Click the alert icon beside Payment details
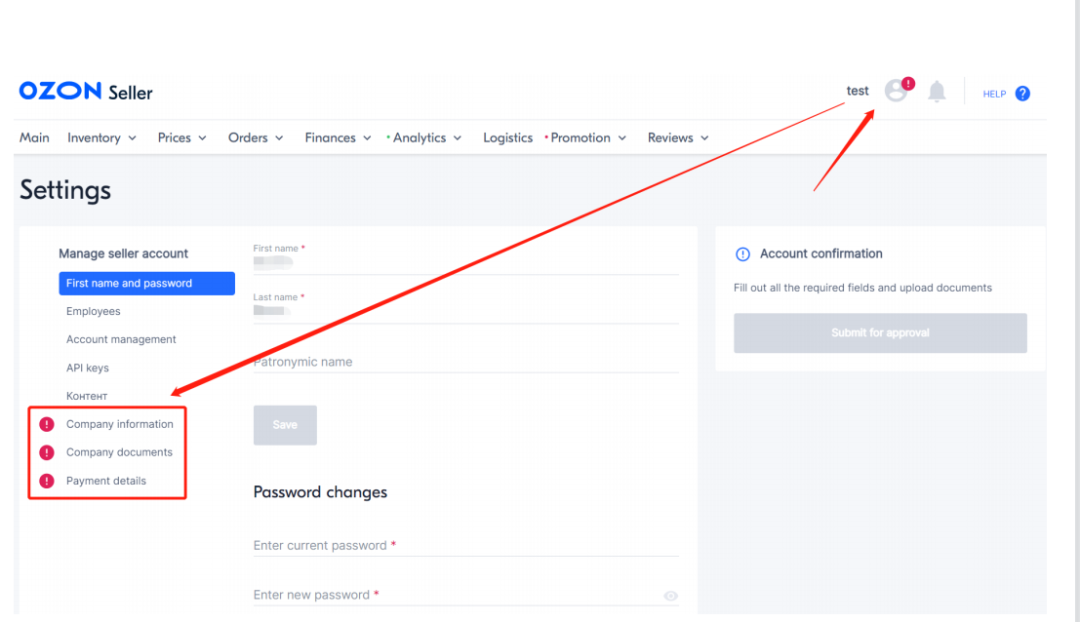The height and width of the screenshot is (622, 1080). point(46,481)
